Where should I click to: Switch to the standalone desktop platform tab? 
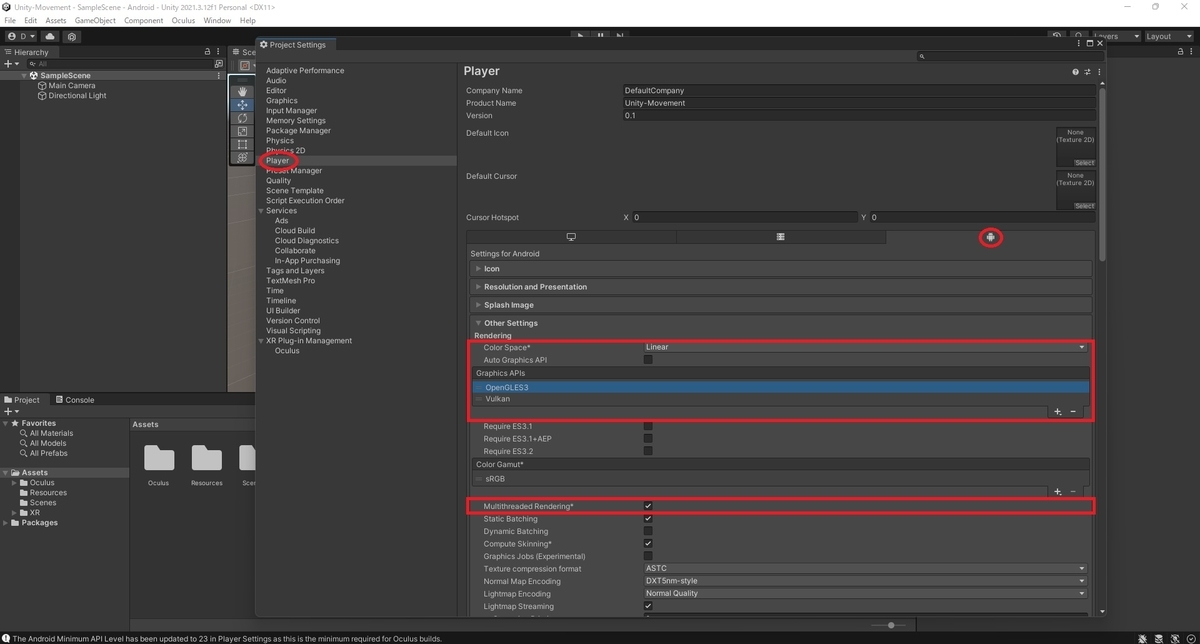(571, 237)
